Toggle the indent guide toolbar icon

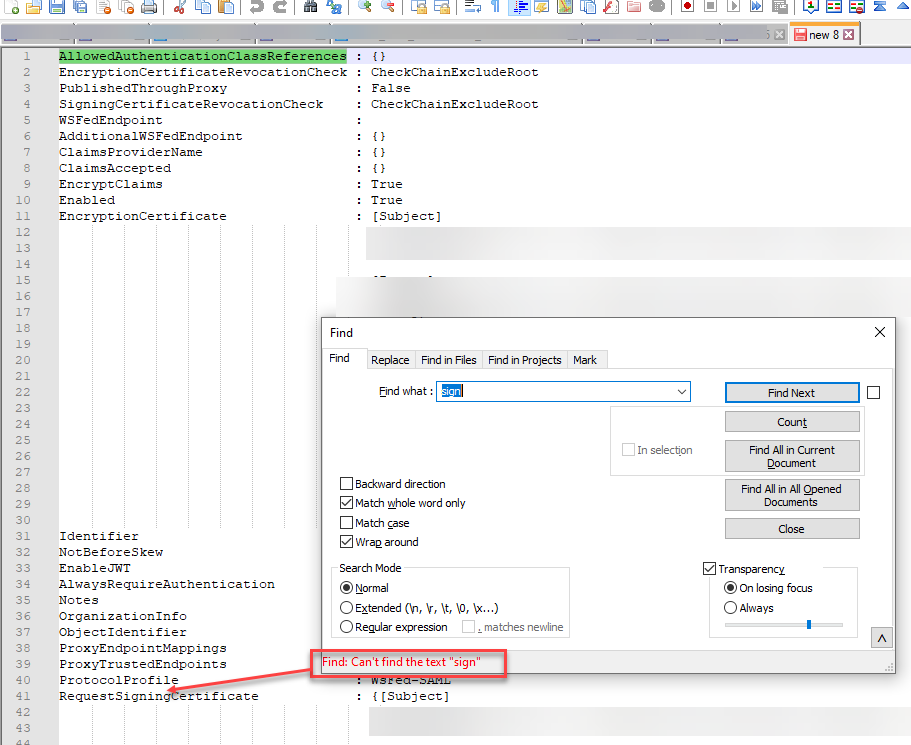pos(519,6)
